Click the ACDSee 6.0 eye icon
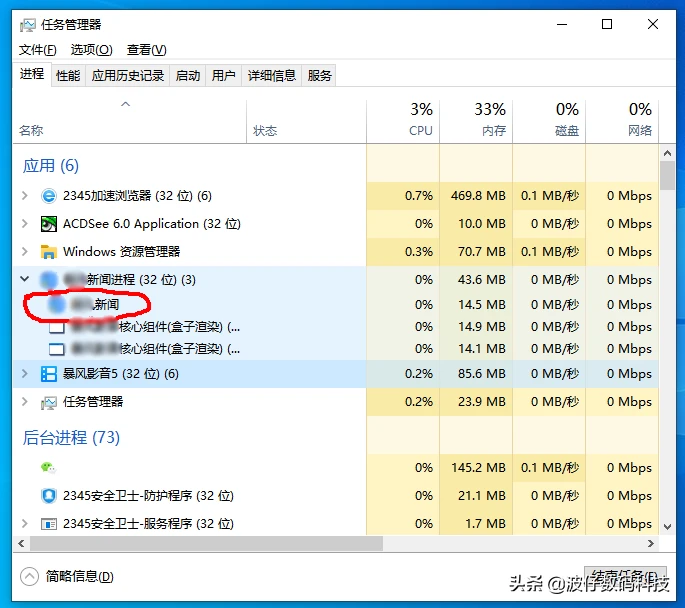685x608 pixels. [48, 224]
